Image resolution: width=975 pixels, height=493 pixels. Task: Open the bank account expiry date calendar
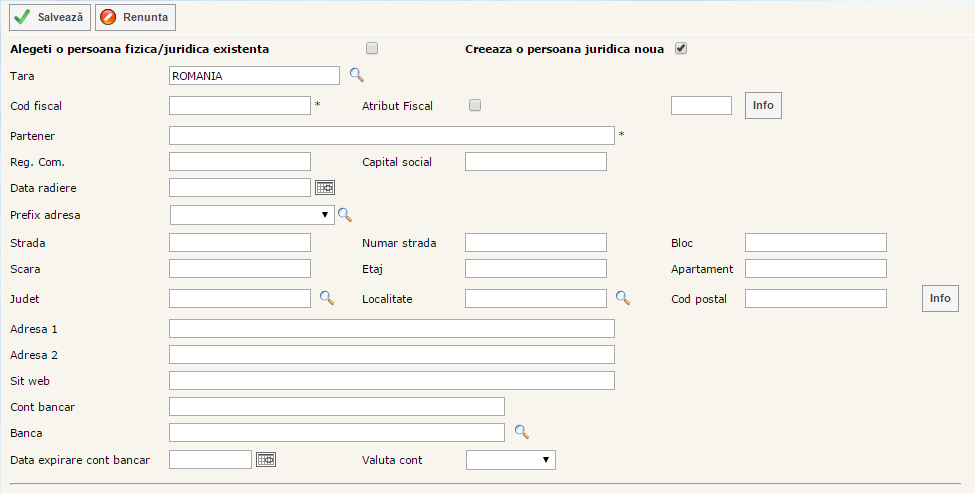(x=266, y=459)
